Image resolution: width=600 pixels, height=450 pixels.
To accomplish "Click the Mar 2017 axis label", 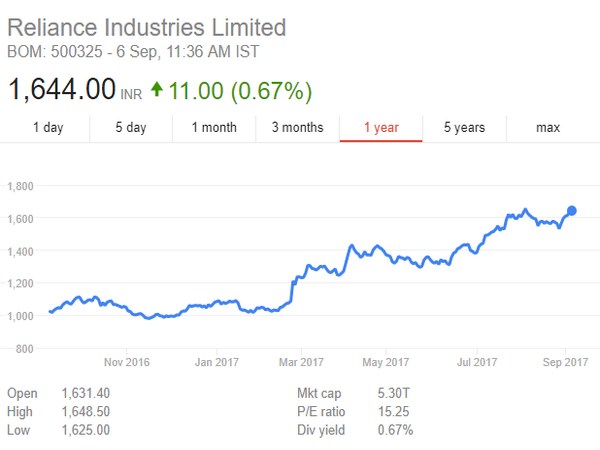I will click(x=300, y=362).
